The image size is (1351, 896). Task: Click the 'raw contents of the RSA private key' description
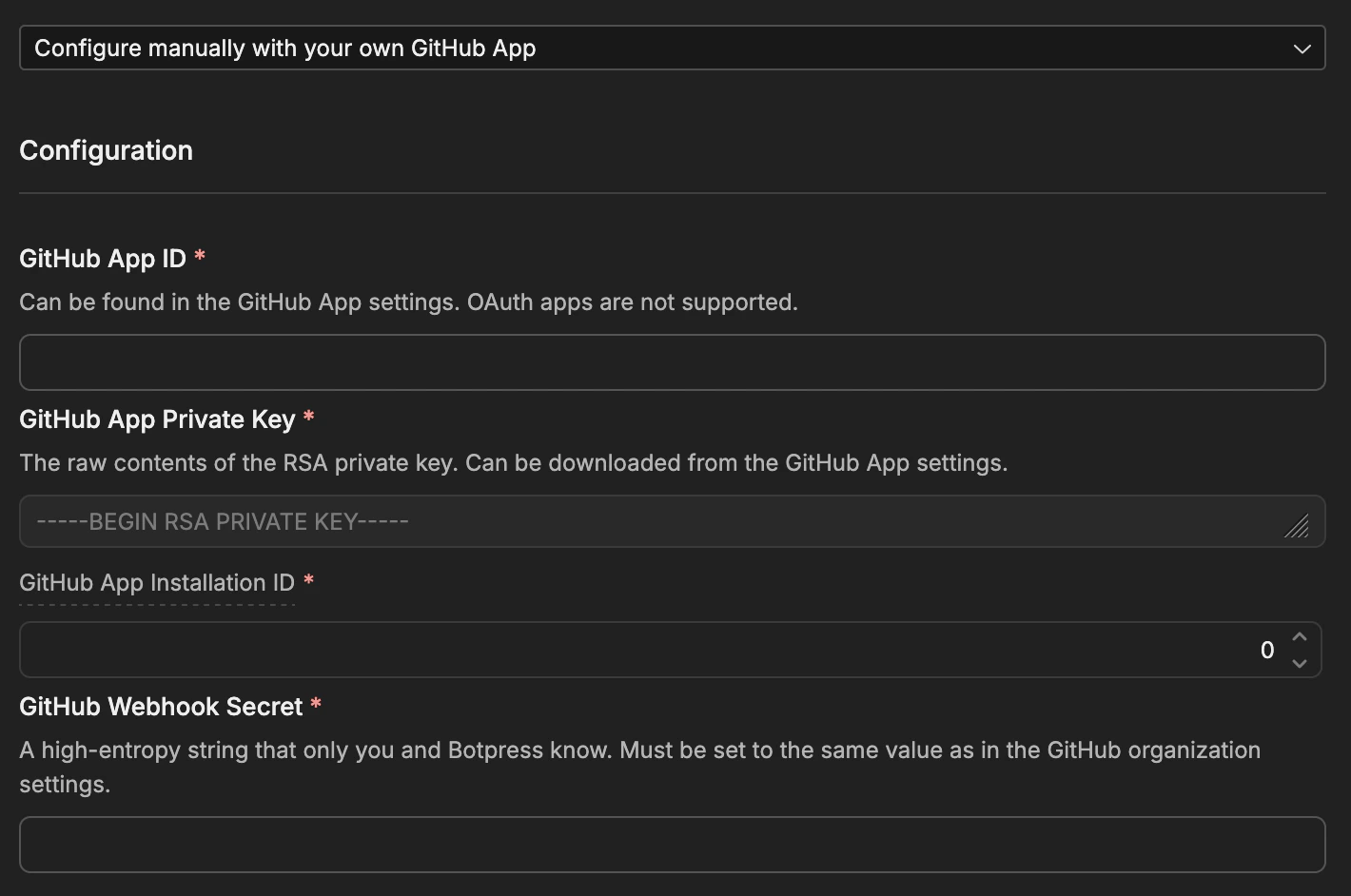click(x=513, y=463)
